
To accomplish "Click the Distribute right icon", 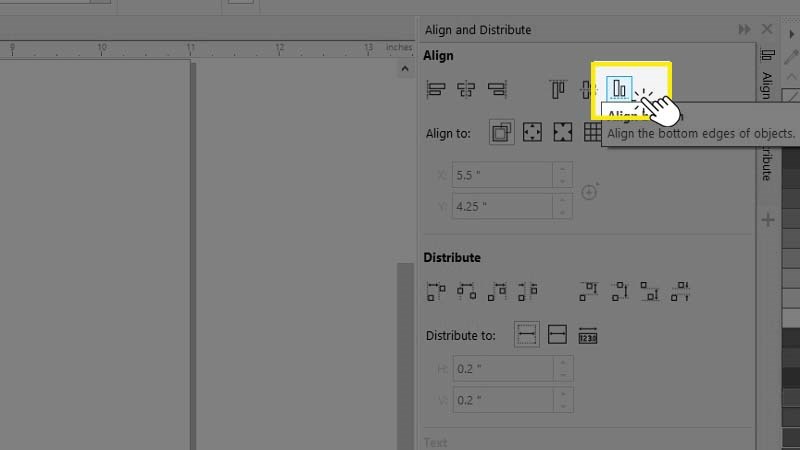I will [x=497, y=291].
